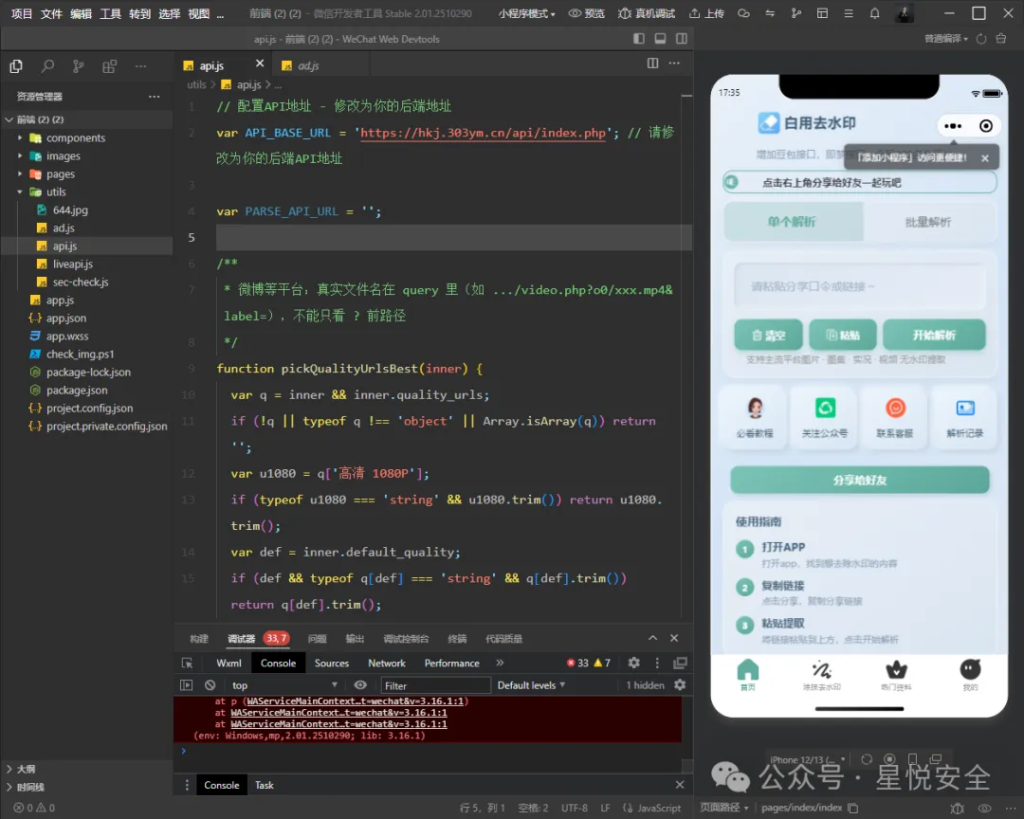Open the 项目 menu

22,14
